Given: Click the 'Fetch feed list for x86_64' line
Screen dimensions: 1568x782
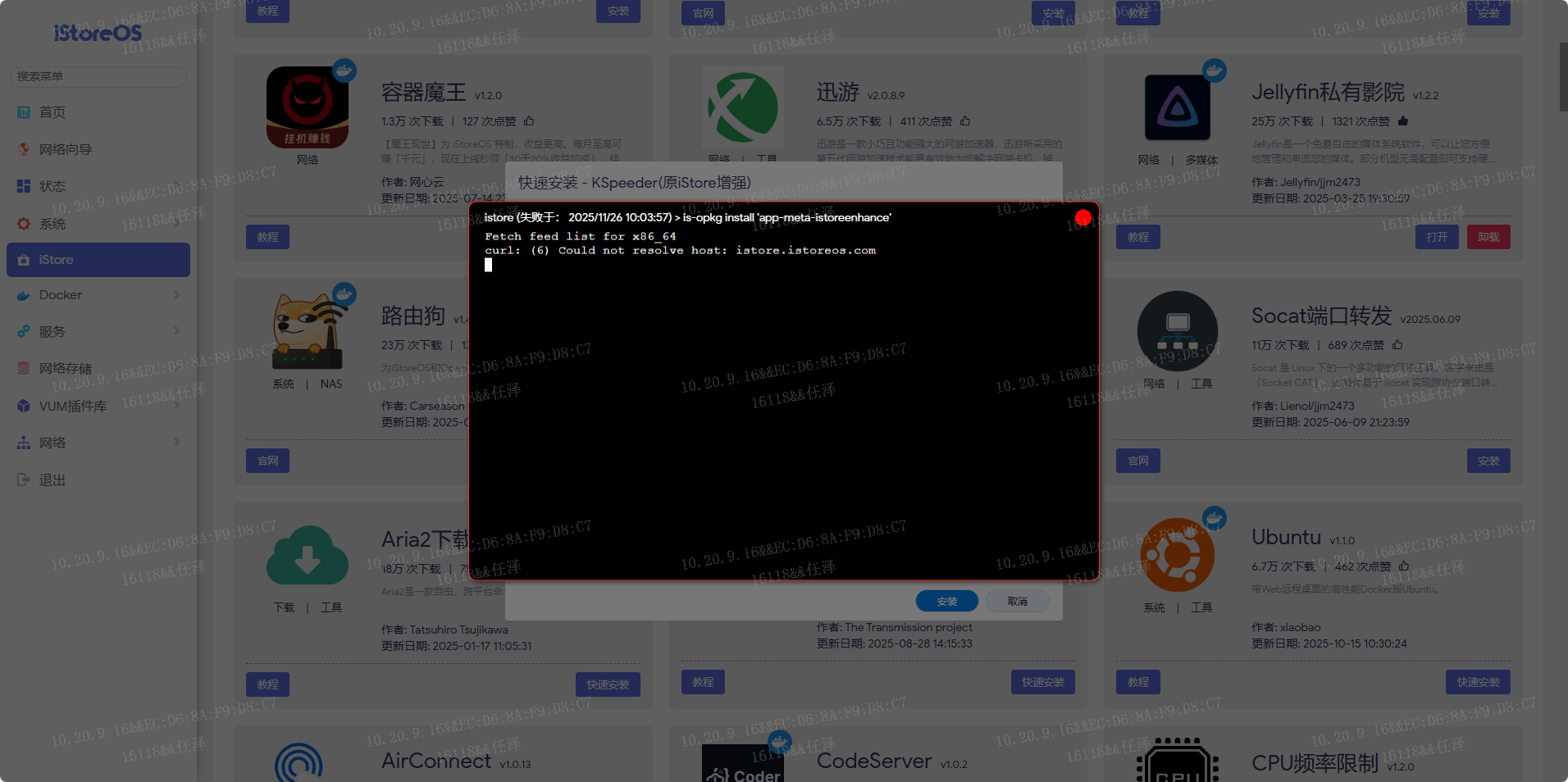Looking at the screenshot, I should [x=581, y=237].
